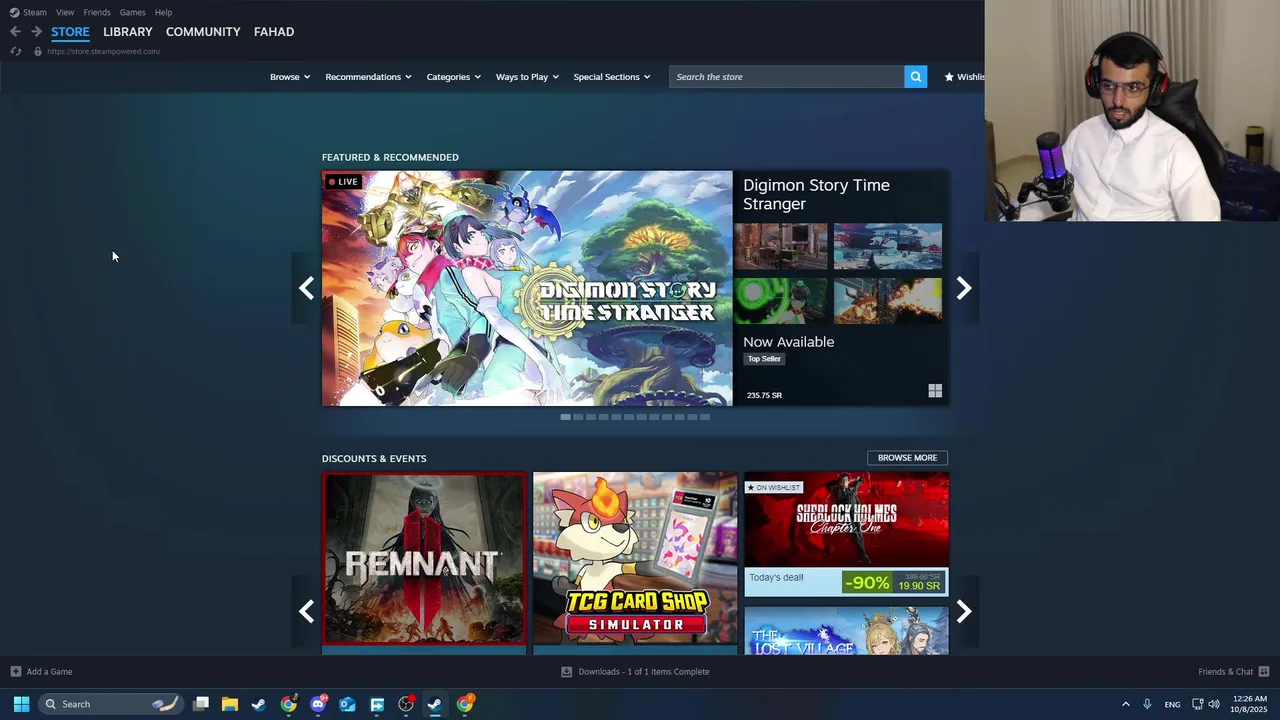Viewport: 1280px width, 720px height.
Task: Click the reload page icon
Action: [15, 51]
